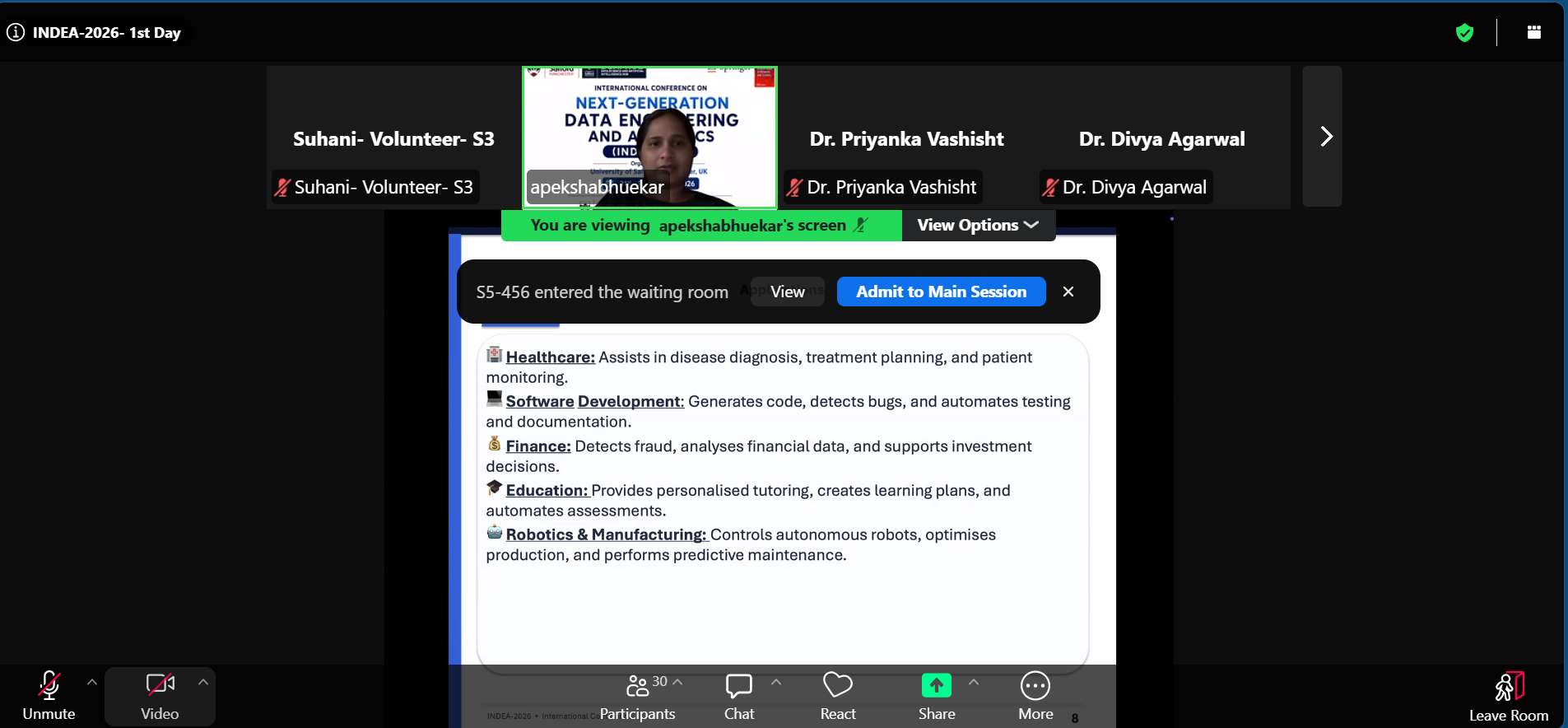This screenshot has width=1568, height=728.
Task: Open the React heart menu
Action: coord(838,697)
